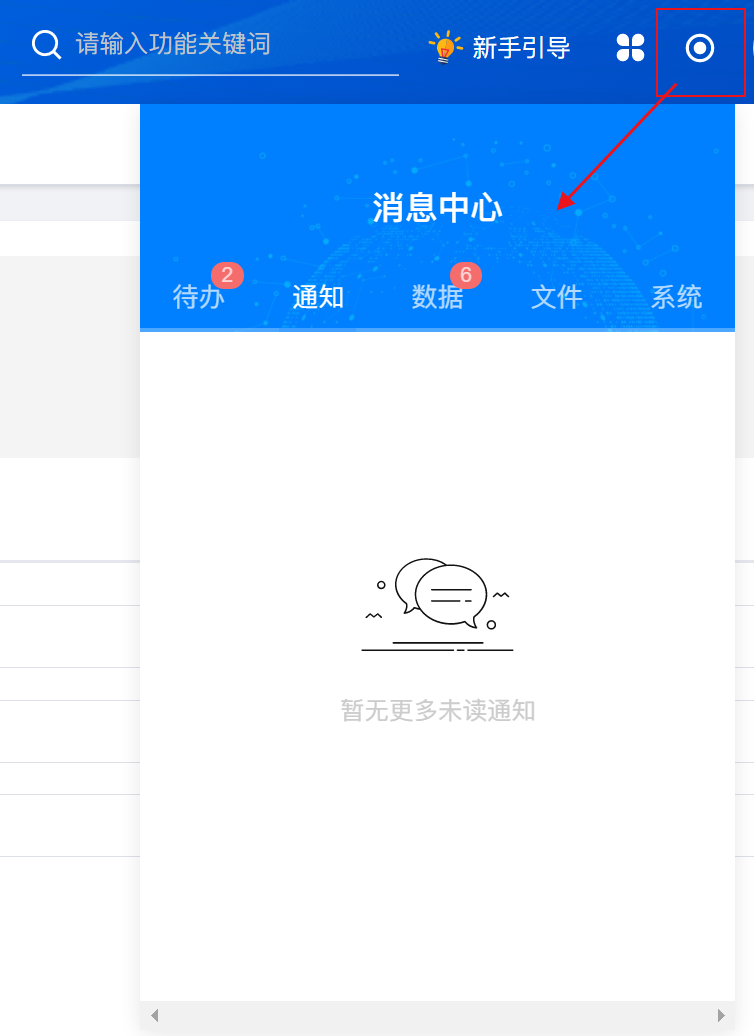The image size is (754, 1036).
Task: Click the search magnifier icon
Action: [x=46, y=44]
